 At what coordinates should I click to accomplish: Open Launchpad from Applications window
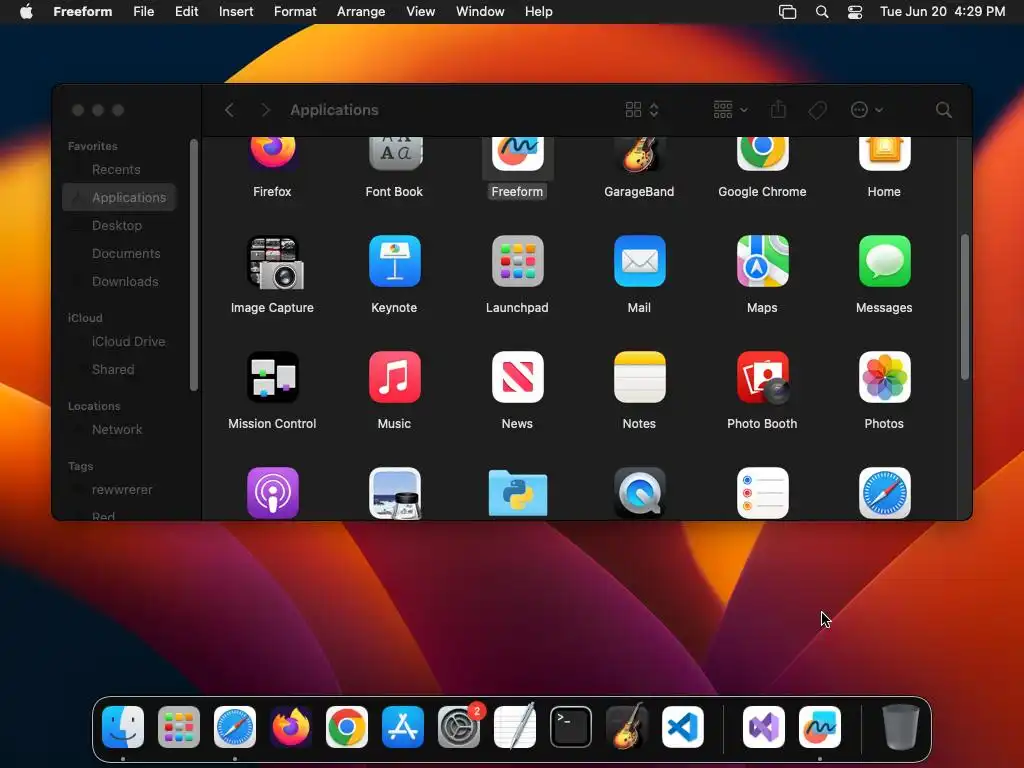click(517, 261)
